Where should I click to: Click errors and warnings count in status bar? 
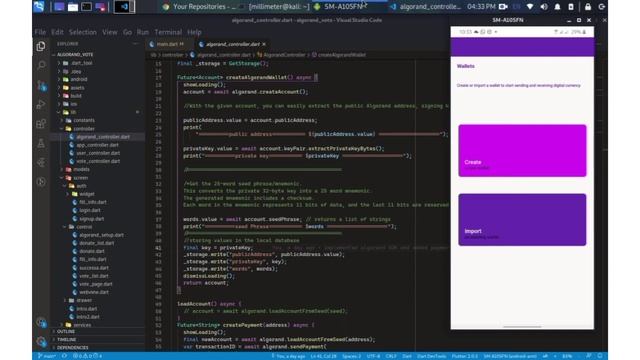pos(87,356)
